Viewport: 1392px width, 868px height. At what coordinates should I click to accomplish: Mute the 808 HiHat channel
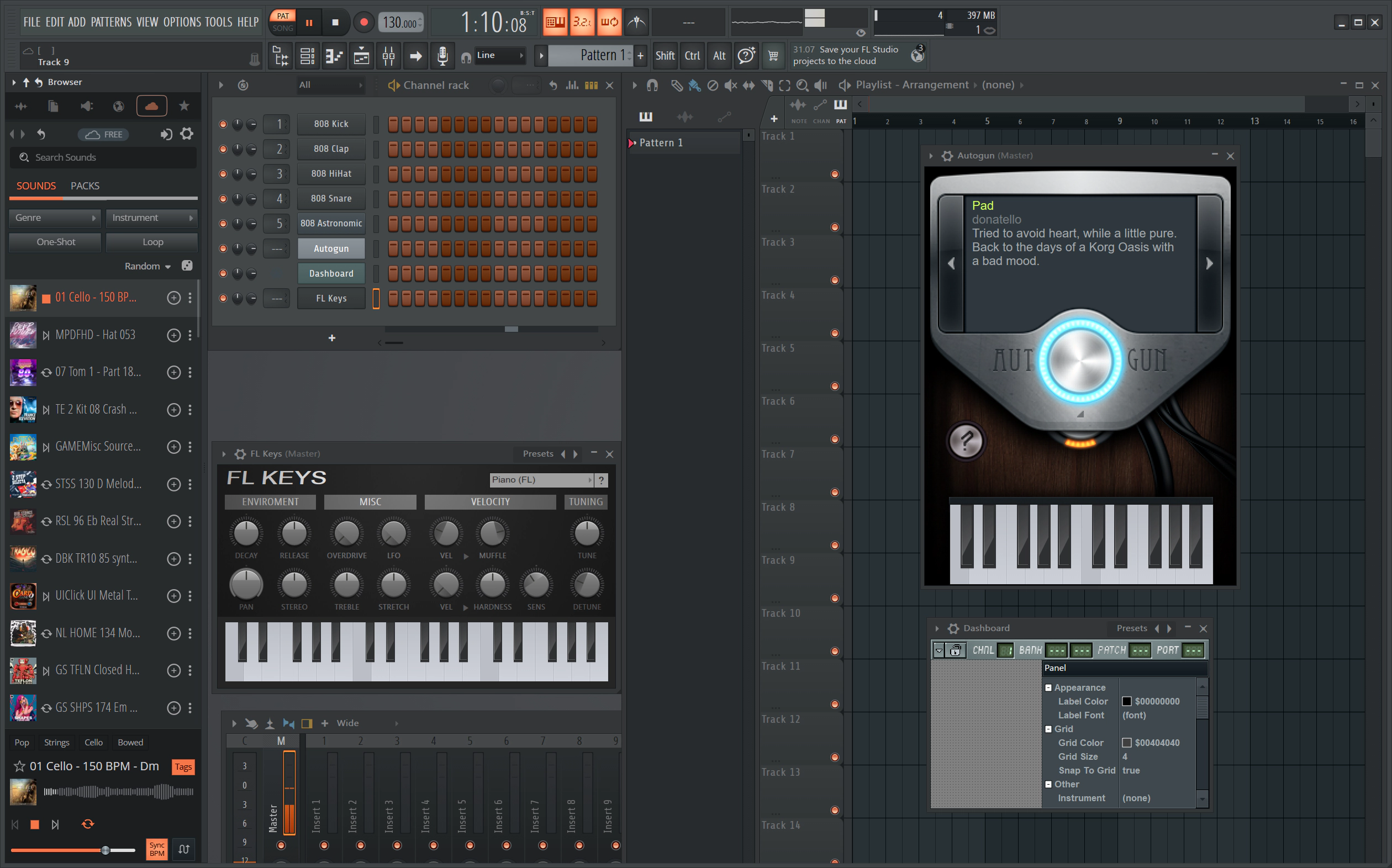click(x=223, y=173)
